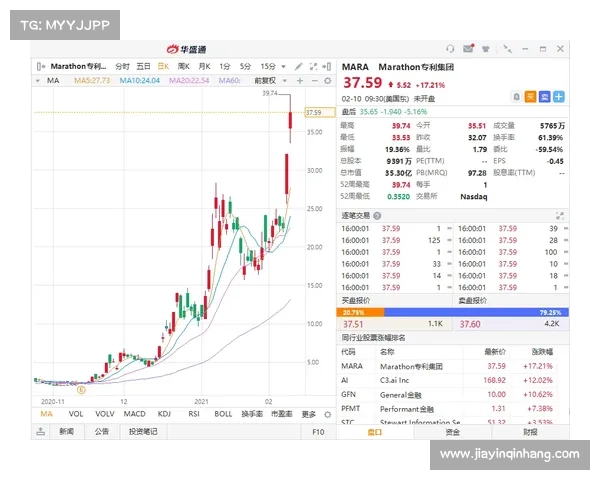Click the earnings E marker on chart
The width and height of the screenshot is (600, 480).
coord(81,390)
